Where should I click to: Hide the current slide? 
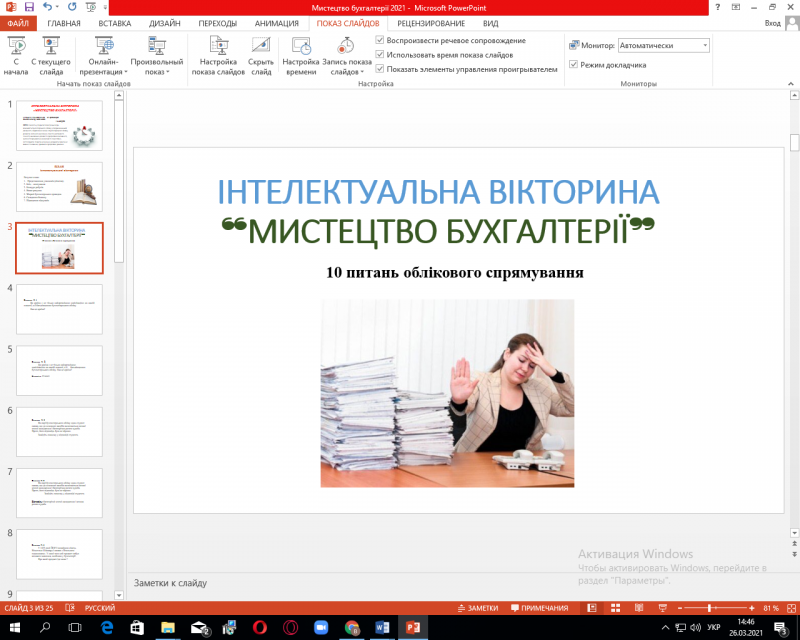tap(261, 56)
